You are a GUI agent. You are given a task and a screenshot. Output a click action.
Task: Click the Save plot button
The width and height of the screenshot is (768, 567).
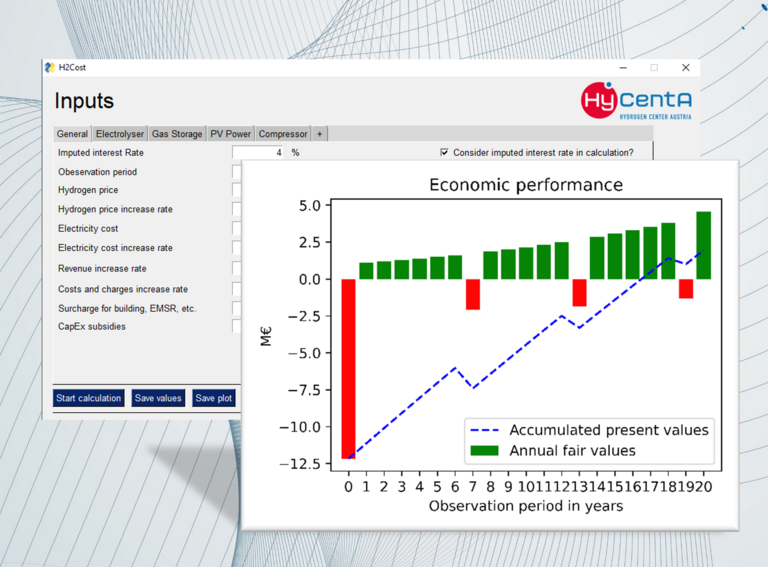[213, 398]
